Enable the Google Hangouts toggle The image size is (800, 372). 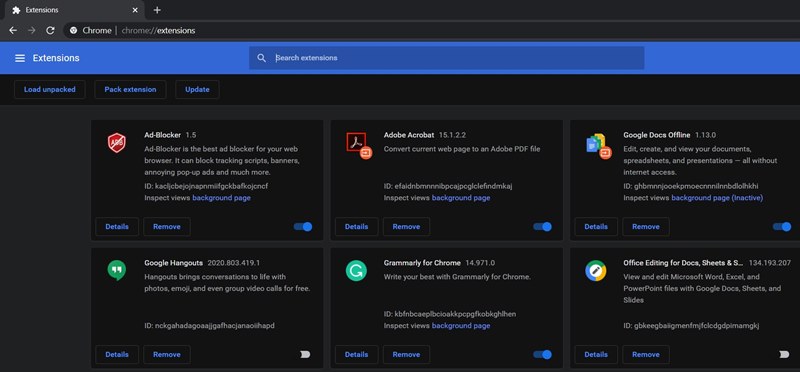[x=305, y=354]
